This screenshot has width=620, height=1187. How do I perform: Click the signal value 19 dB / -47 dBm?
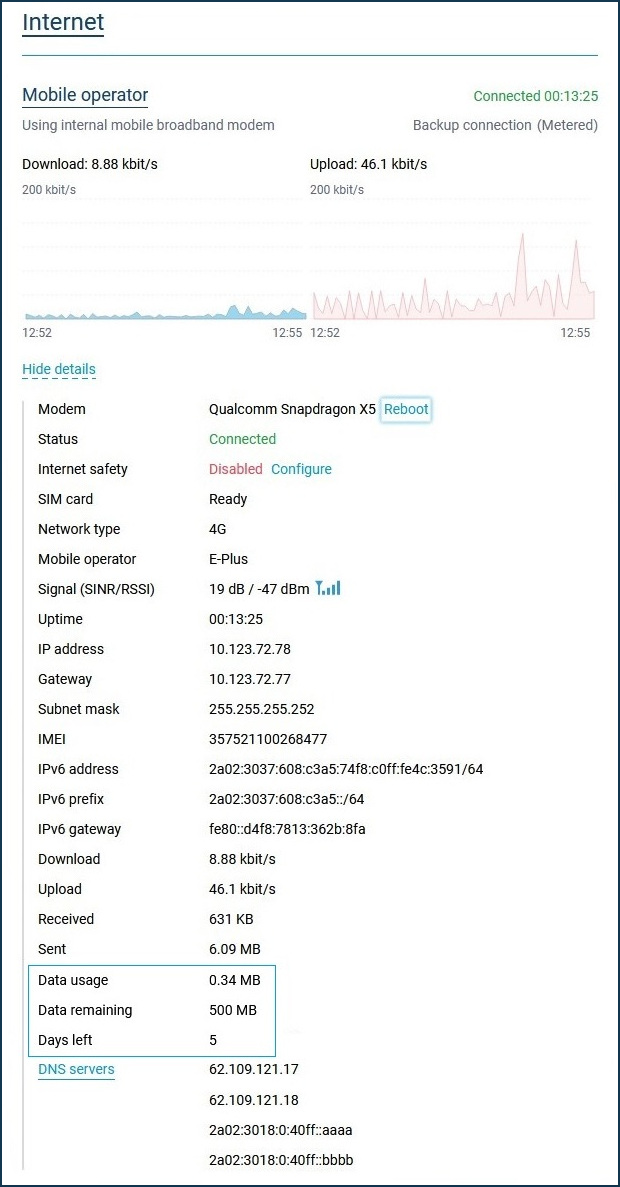point(259,589)
